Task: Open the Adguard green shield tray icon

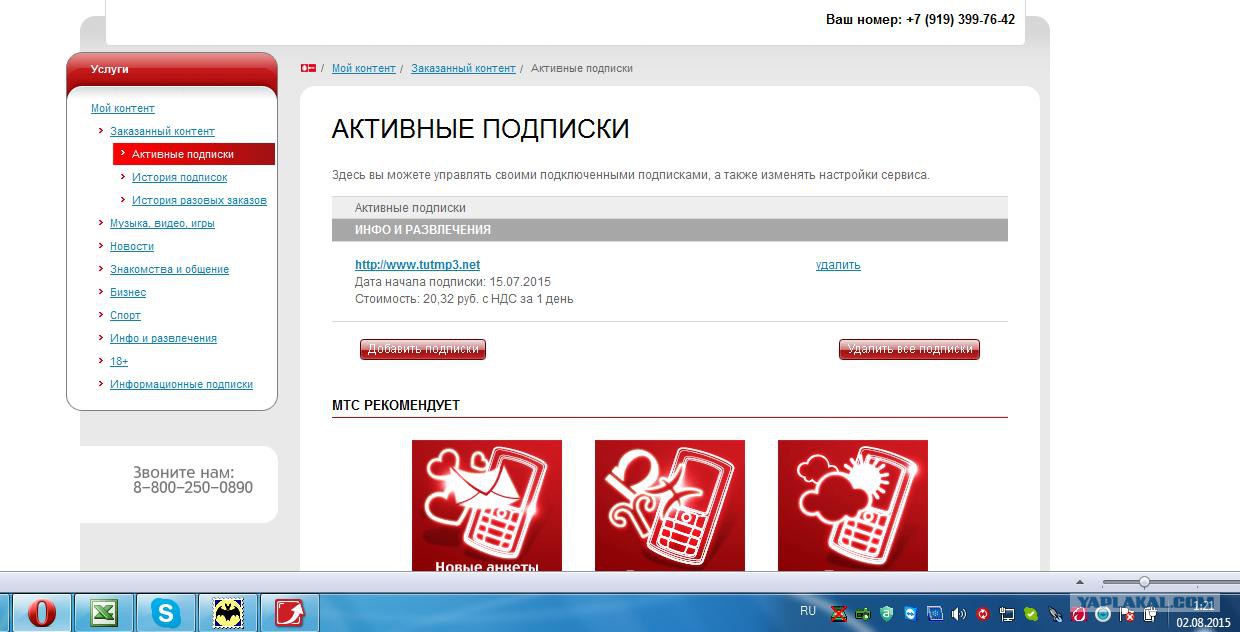Action: [886, 614]
